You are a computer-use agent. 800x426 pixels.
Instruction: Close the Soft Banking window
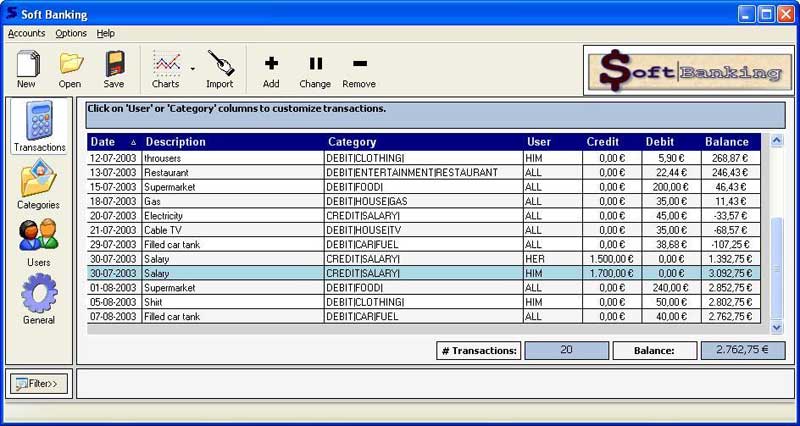[786, 14]
